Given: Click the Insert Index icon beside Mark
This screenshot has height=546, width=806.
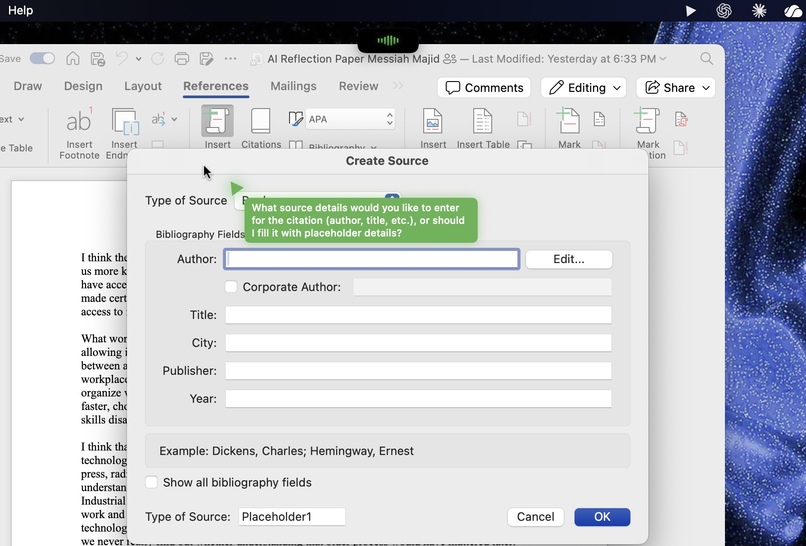Looking at the screenshot, I should [599, 119].
